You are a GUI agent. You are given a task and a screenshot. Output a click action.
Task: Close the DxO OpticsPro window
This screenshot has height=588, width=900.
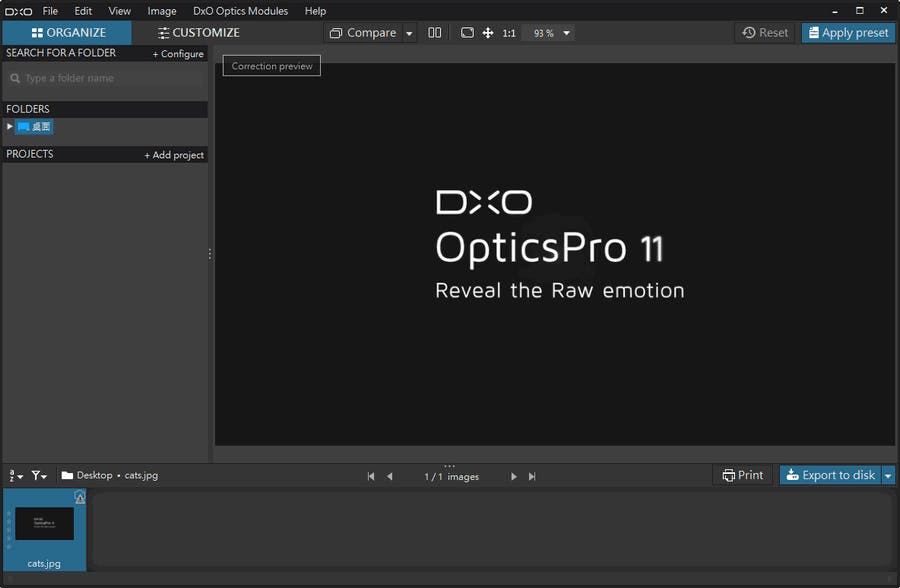click(x=884, y=11)
